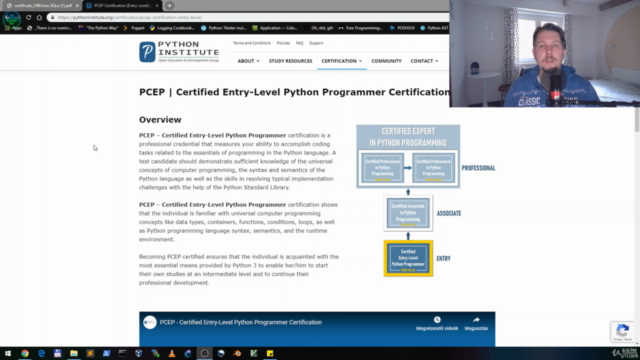Open the 'Oh, shit, git!' bookmark
The height and width of the screenshot is (360, 640).
point(318,28)
